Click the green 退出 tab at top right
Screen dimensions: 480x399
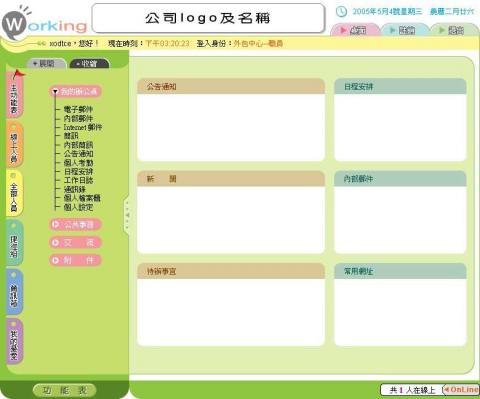click(x=454, y=30)
